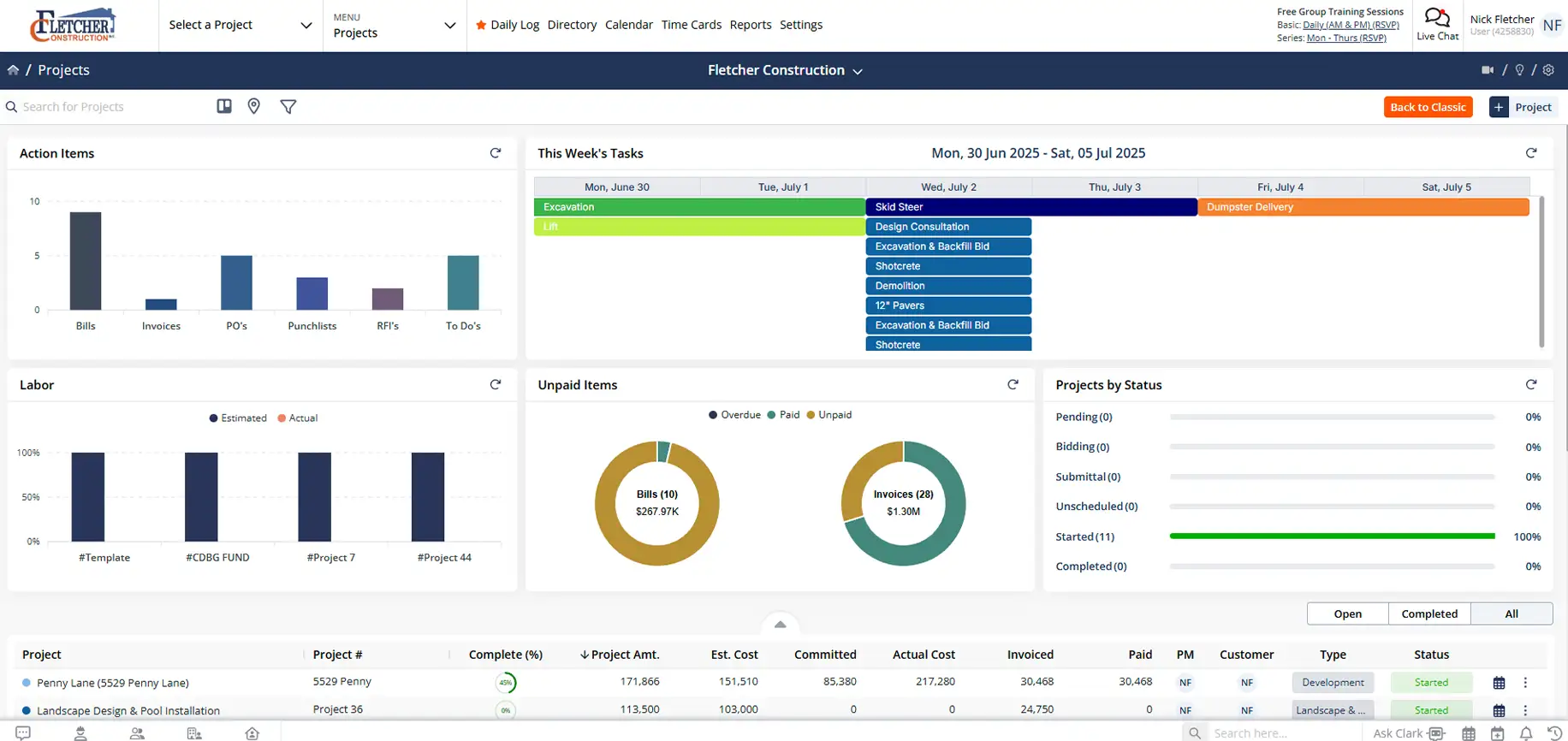This screenshot has width=1568, height=741.
Task: Open calendar icon for Landscape Design row
Action: point(1499,710)
